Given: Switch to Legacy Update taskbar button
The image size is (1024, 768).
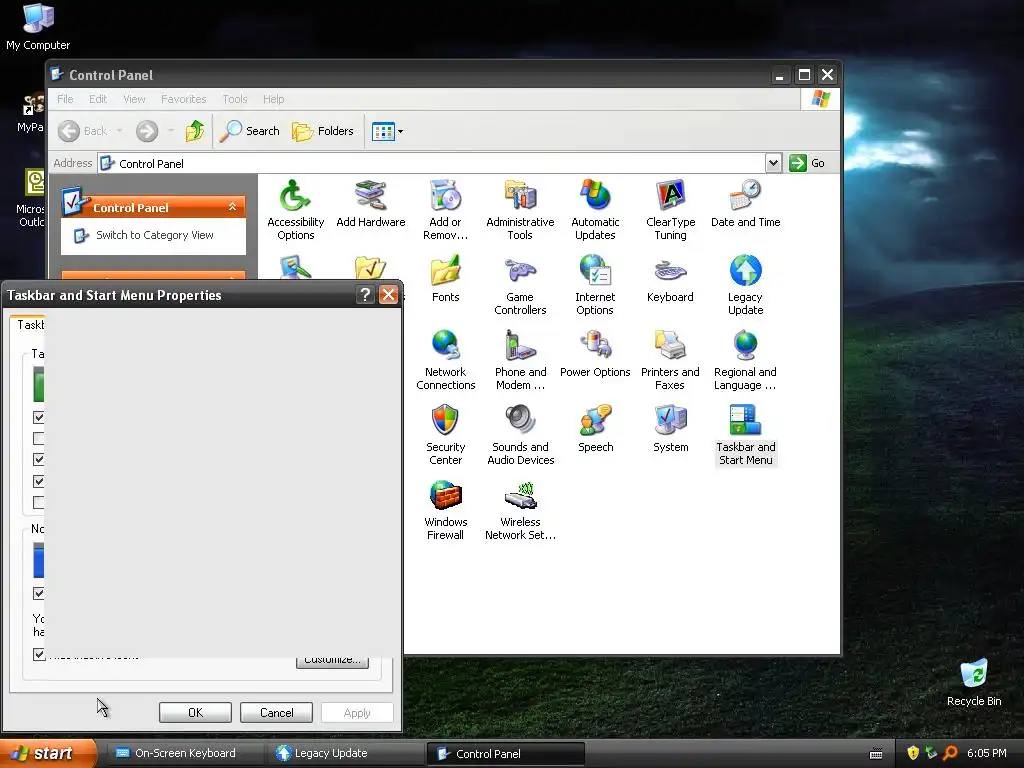Looking at the screenshot, I should [345, 753].
